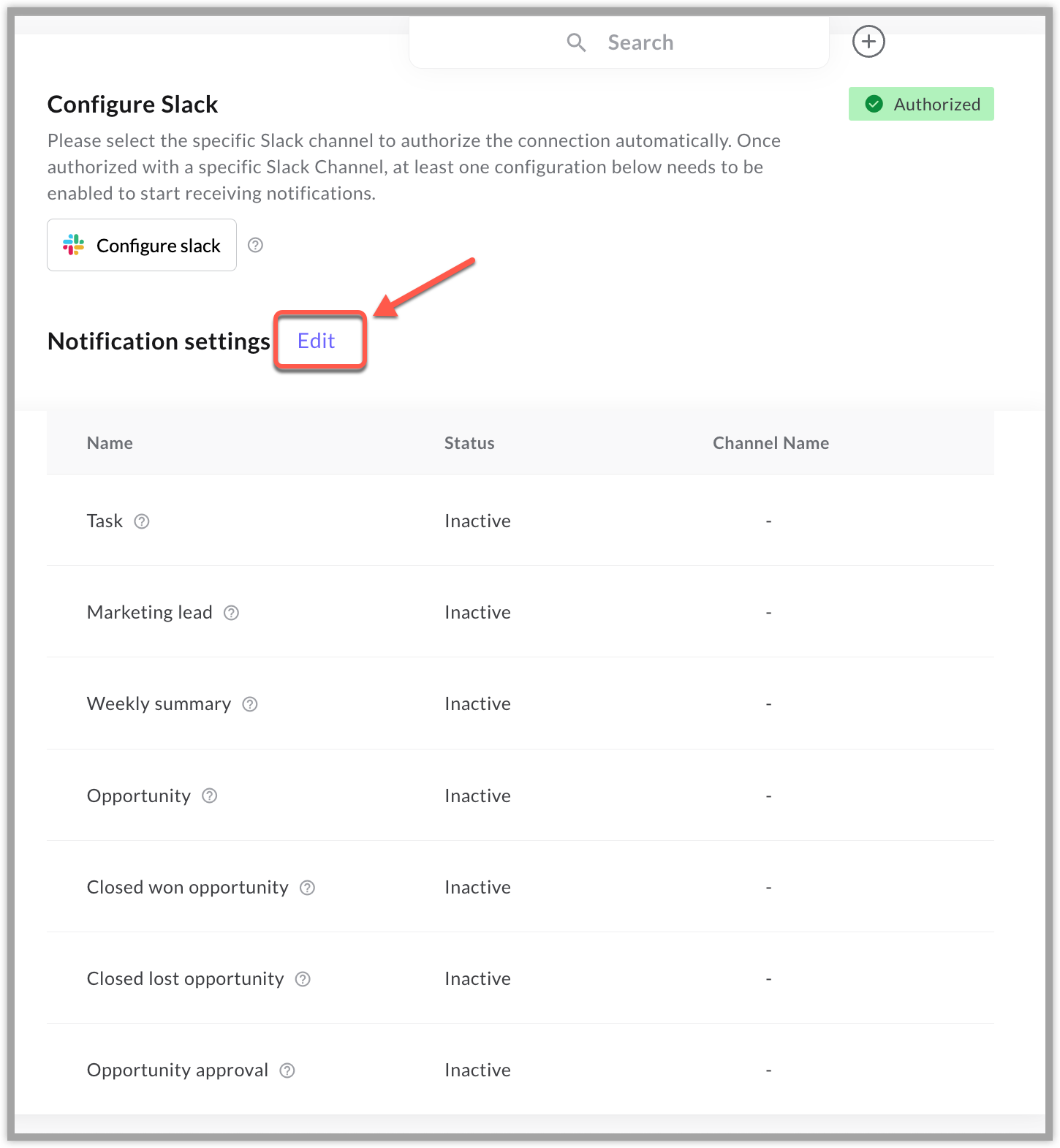Viewport: 1060px width, 1148px height.
Task: Click the Status column header
Action: 469,443
